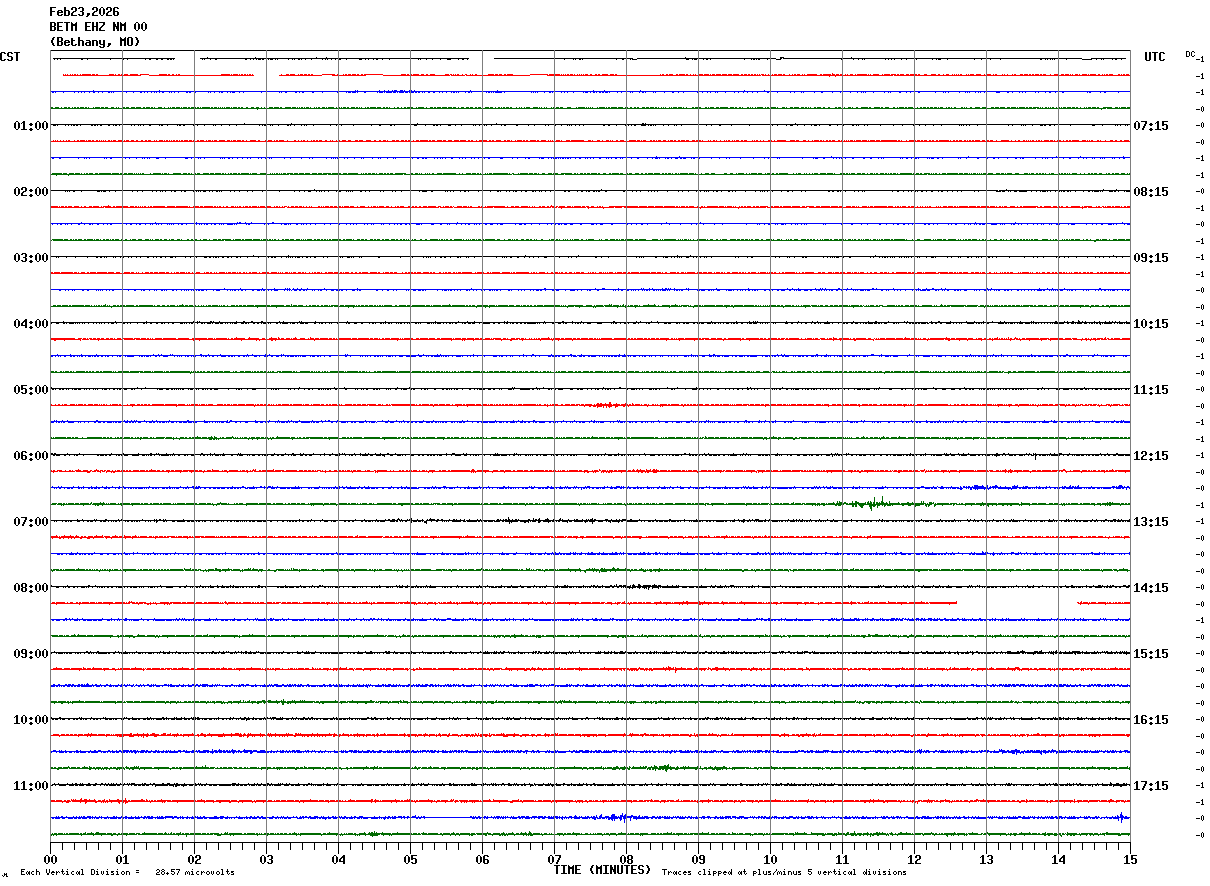Viewport: 1210px width, 886px height.
Task: Select the 01:00 CST row label
Action: 30,126
